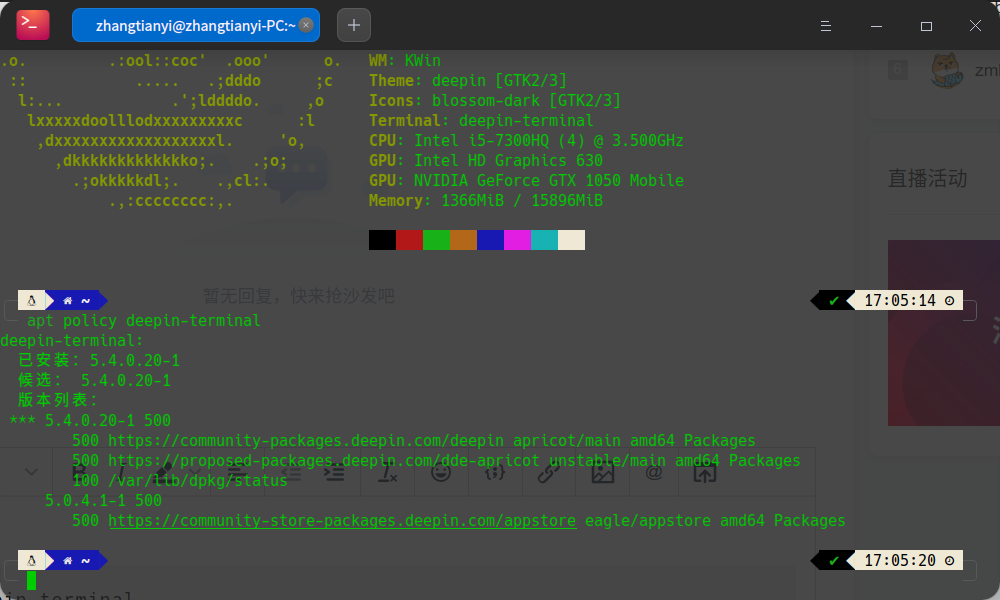Click the dog avatar in background forum page

946,70
